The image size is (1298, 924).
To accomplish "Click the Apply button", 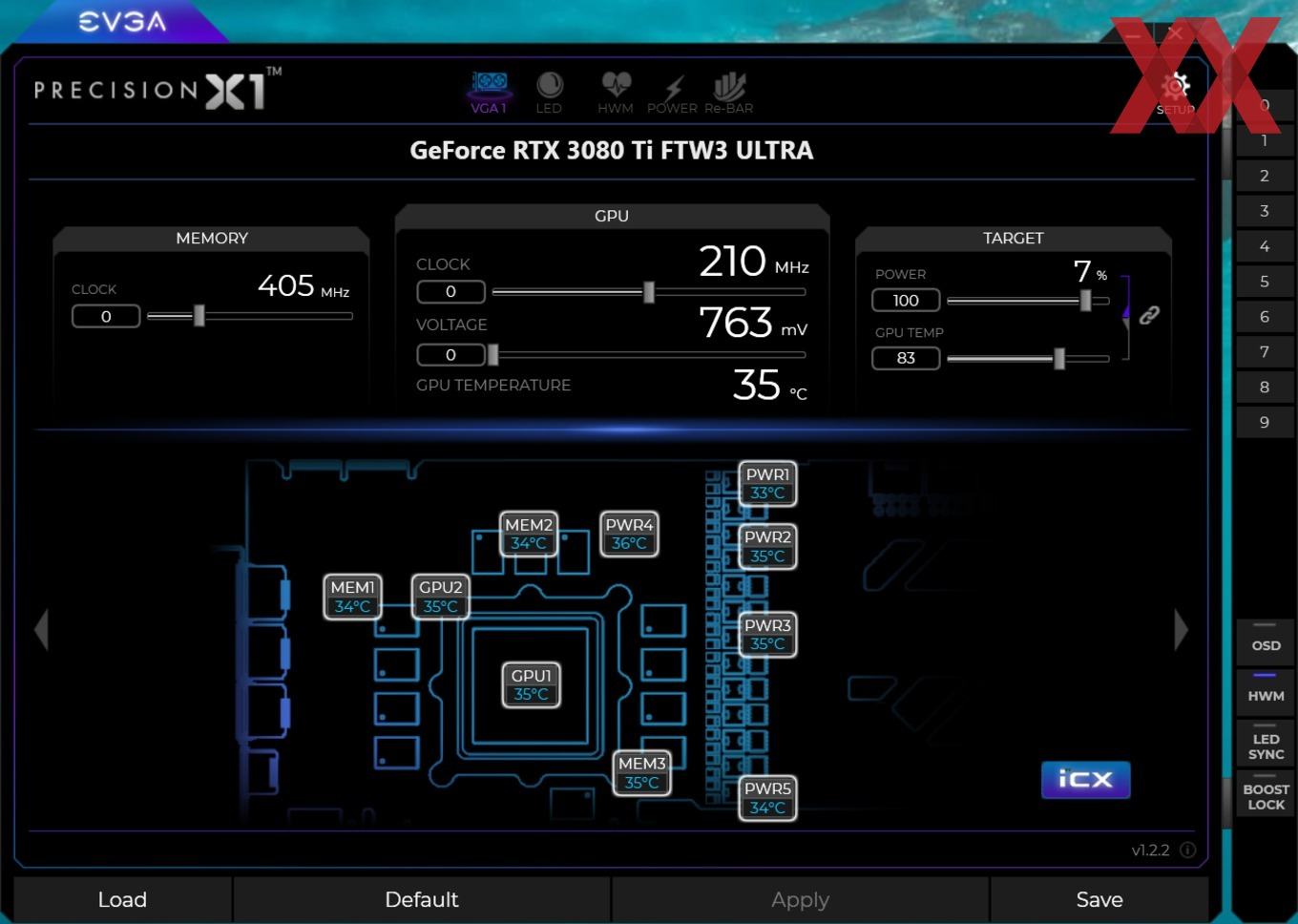I will (800, 899).
